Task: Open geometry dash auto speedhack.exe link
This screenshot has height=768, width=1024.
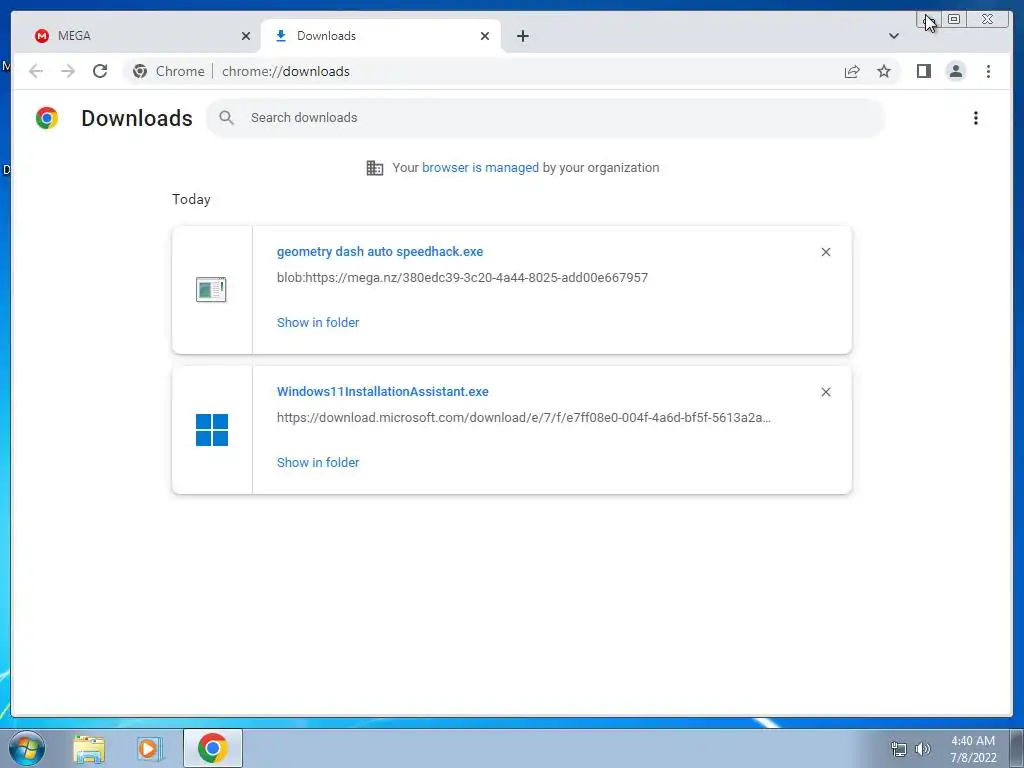Action: pos(380,251)
